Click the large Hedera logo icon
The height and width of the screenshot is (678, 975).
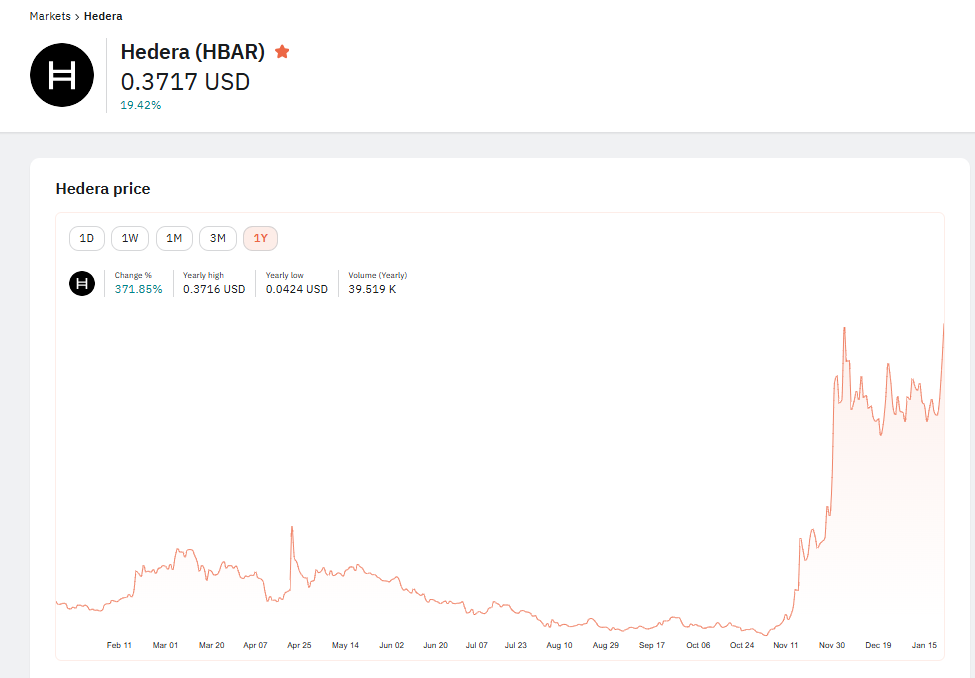[62, 75]
